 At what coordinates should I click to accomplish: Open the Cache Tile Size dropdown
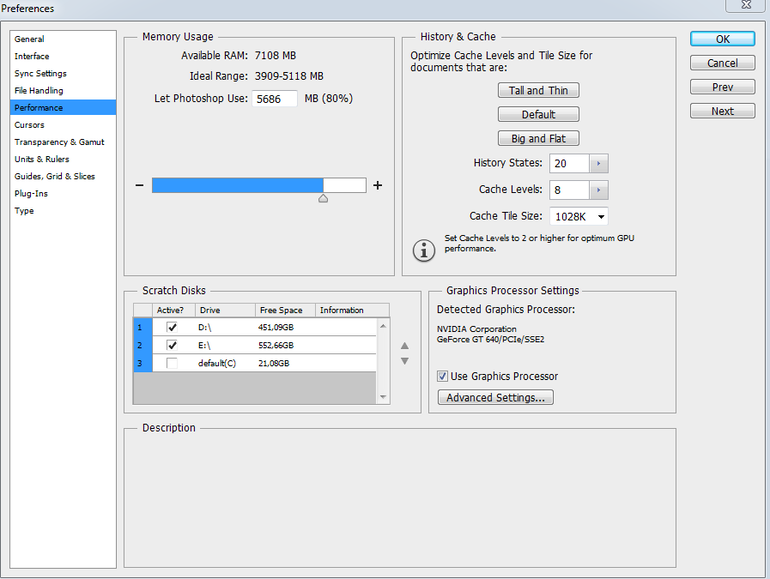tap(579, 216)
